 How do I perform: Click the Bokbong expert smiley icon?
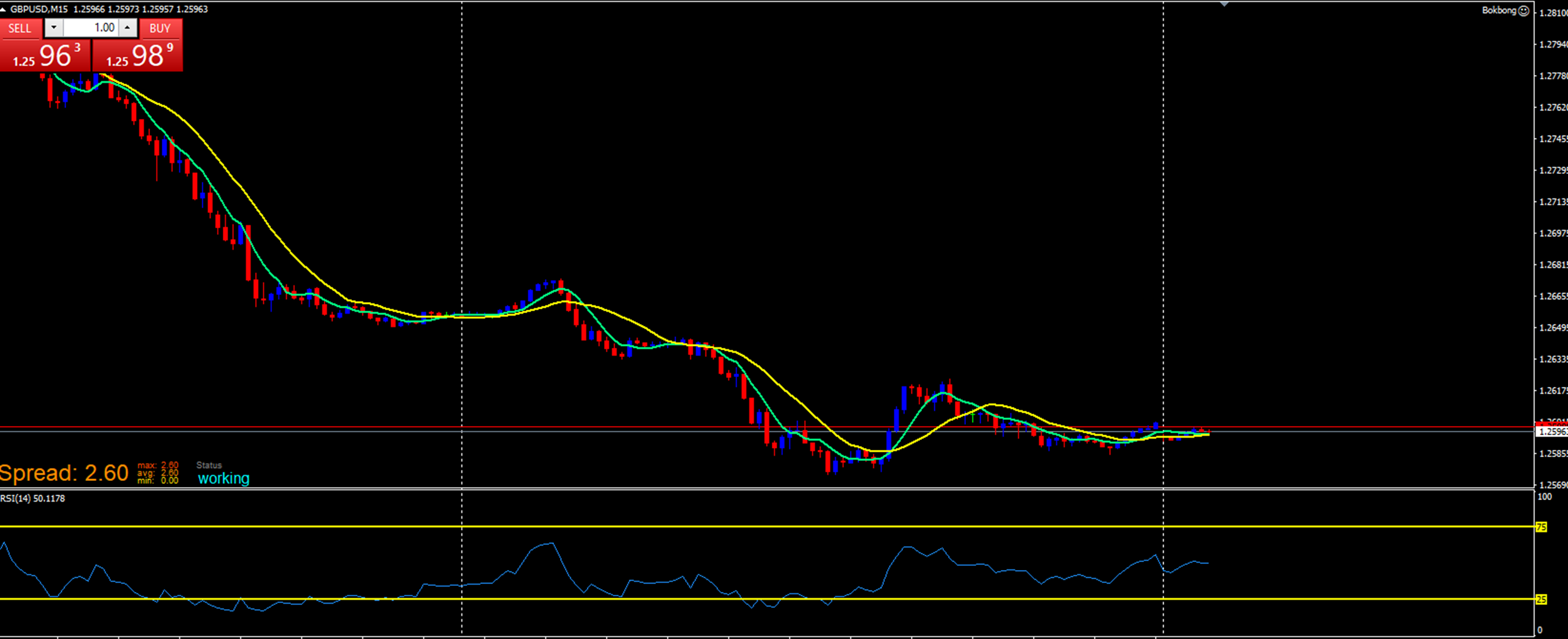[1523, 10]
